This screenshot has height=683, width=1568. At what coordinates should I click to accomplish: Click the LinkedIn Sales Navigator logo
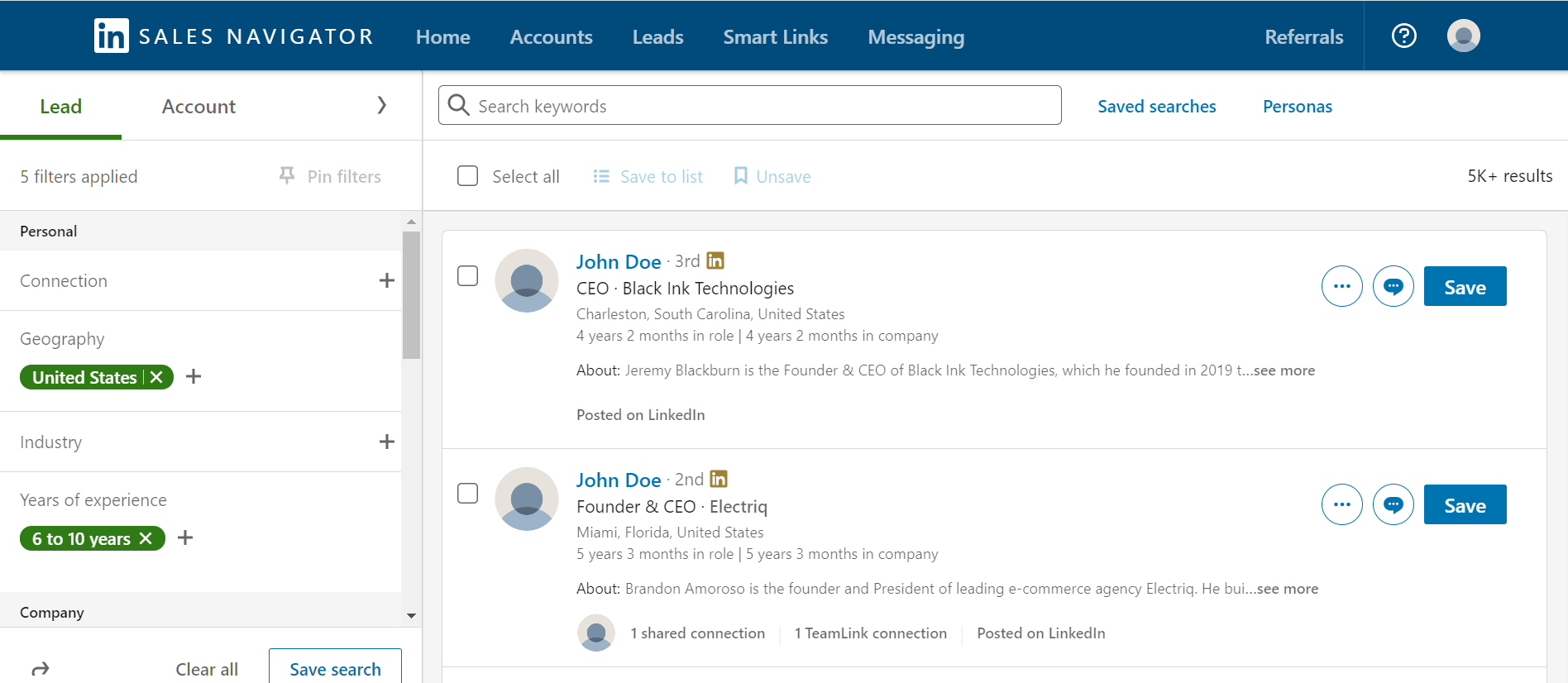coord(234,36)
